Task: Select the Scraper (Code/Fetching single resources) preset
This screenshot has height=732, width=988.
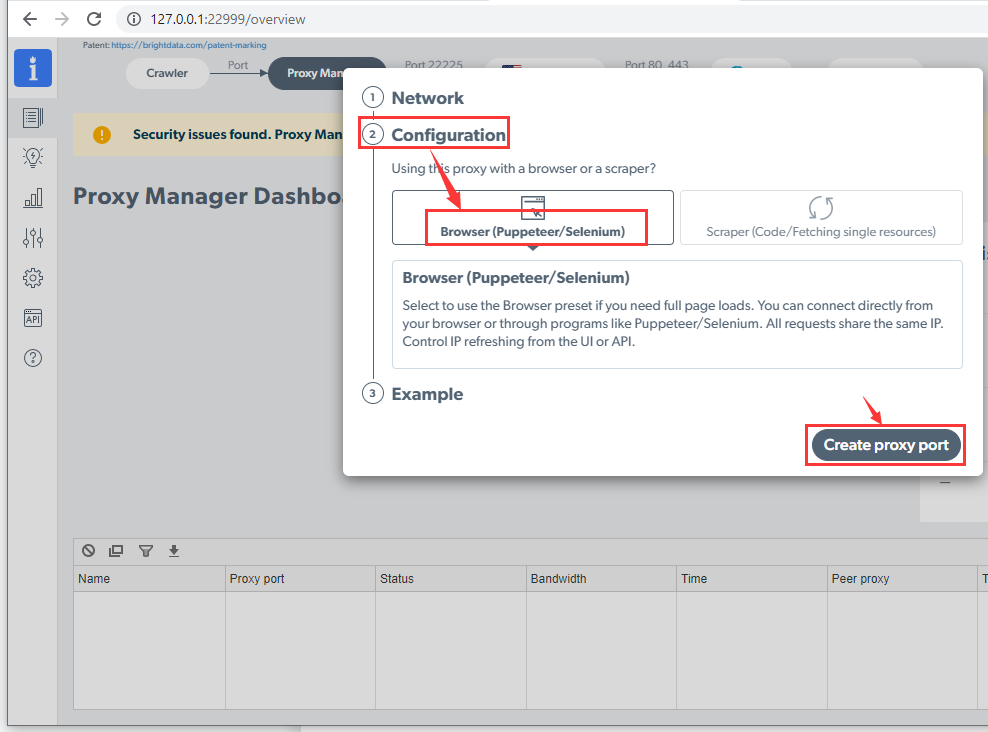Action: point(821,218)
